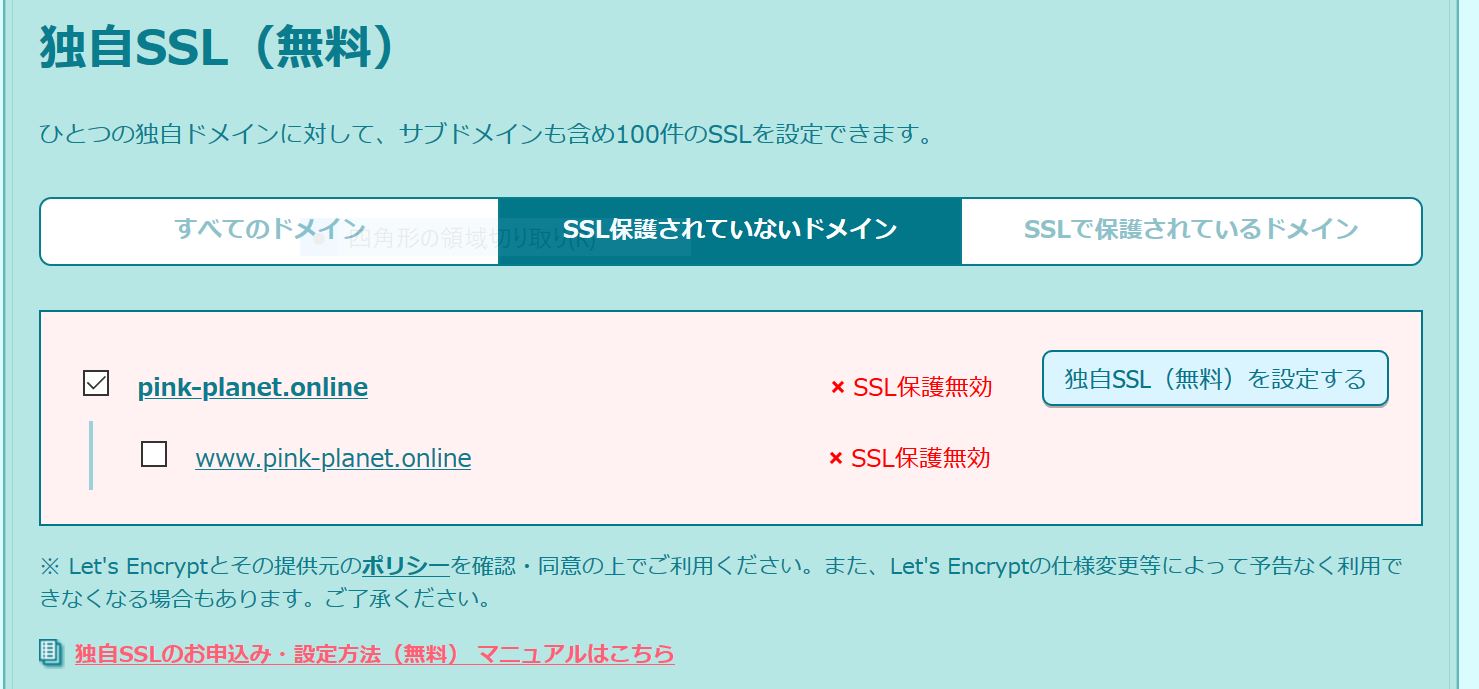Click the red x icon for www.pink-planet.online status

[x=836, y=458]
